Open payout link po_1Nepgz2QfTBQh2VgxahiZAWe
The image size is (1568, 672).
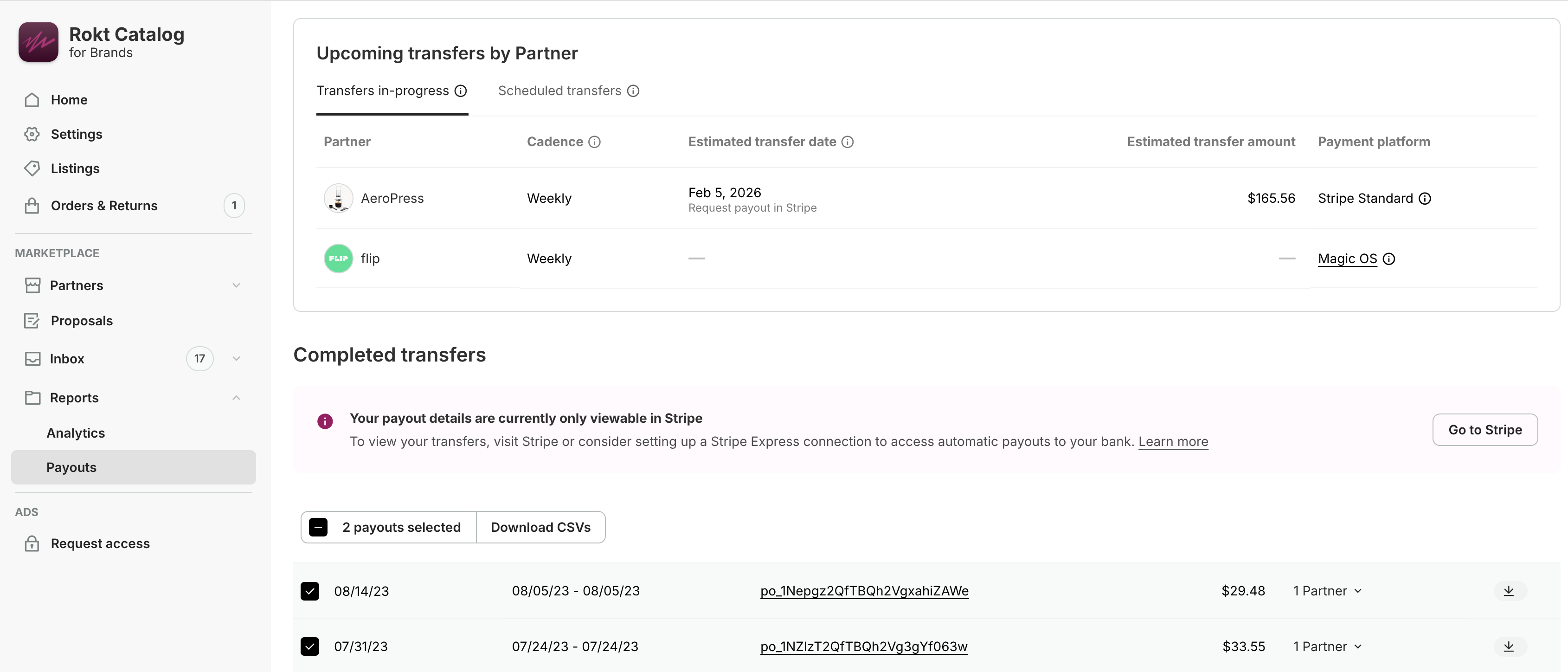click(x=864, y=591)
